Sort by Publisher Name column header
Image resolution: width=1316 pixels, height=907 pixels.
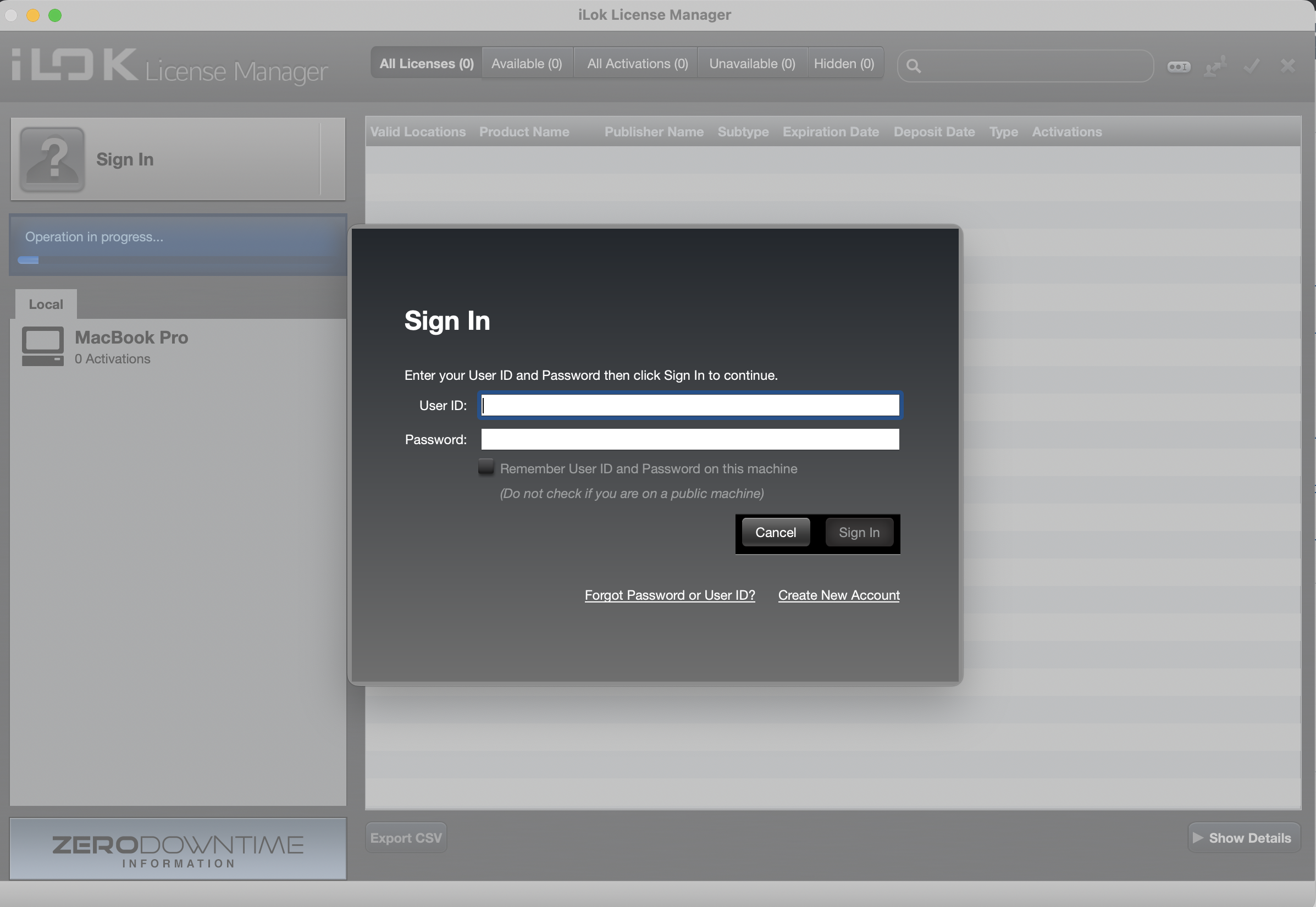tap(654, 132)
